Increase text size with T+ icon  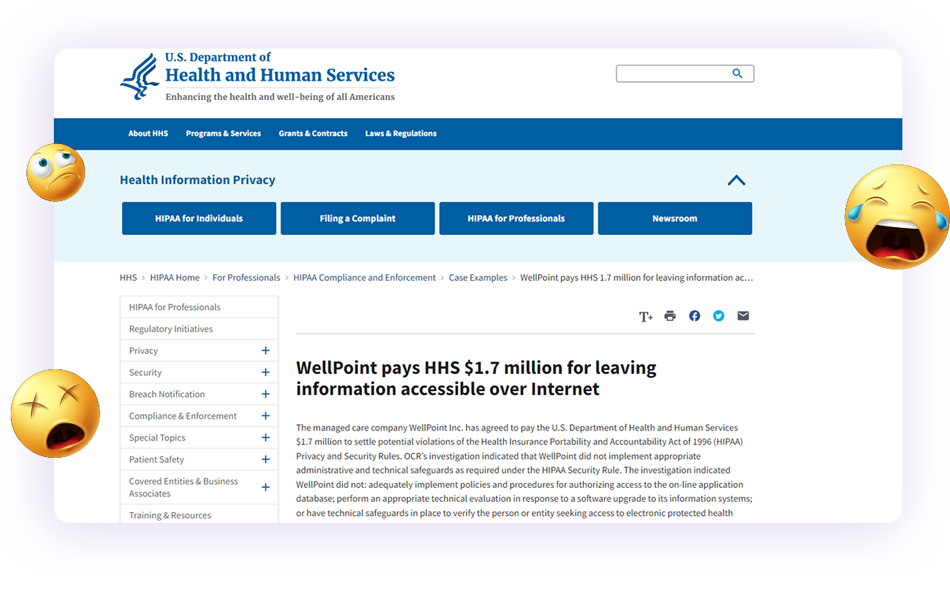click(x=646, y=316)
